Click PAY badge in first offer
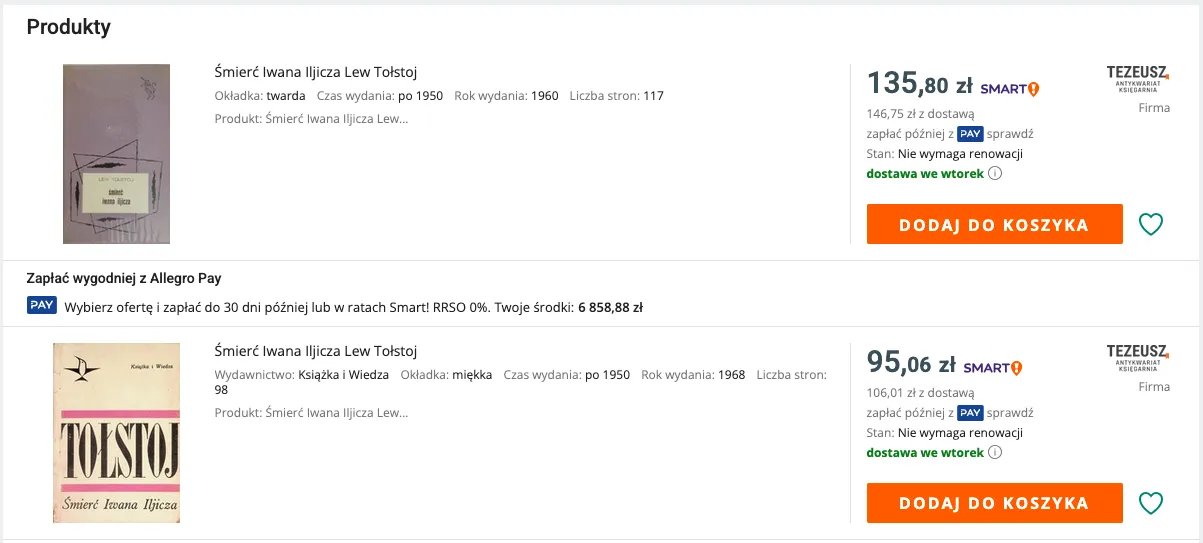1203x543 pixels. tap(970, 134)
